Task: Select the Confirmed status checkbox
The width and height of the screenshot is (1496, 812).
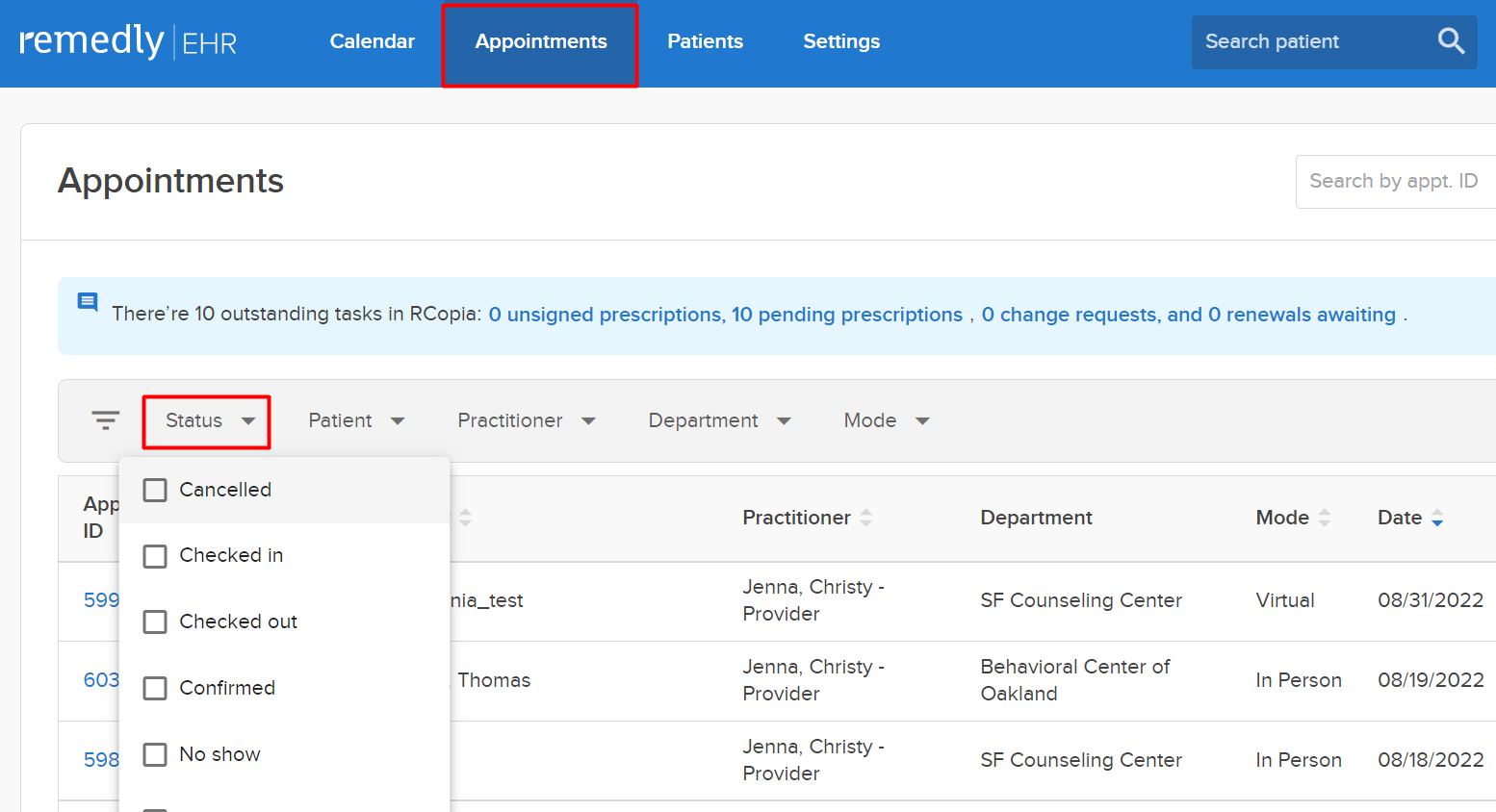Action: (155, 688)
